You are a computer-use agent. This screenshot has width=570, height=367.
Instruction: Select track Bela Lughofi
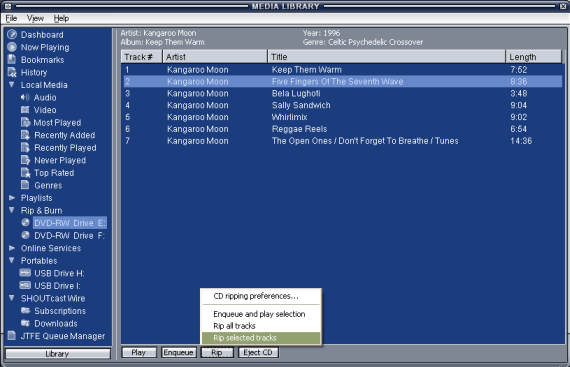[342, 93]
